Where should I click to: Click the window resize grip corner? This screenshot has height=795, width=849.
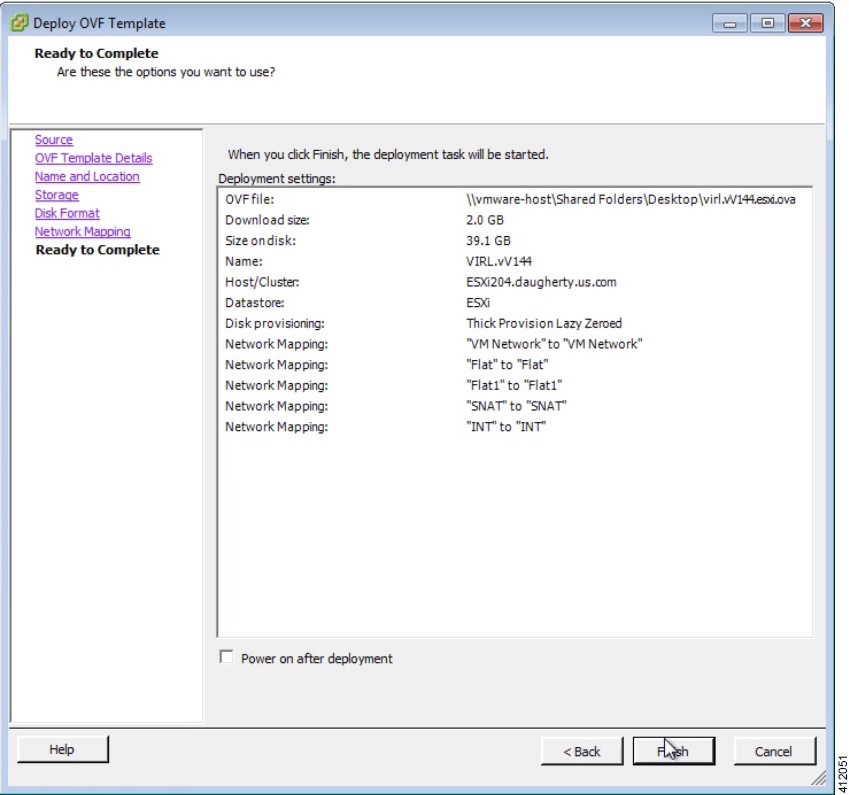click(x=819, y=778)
